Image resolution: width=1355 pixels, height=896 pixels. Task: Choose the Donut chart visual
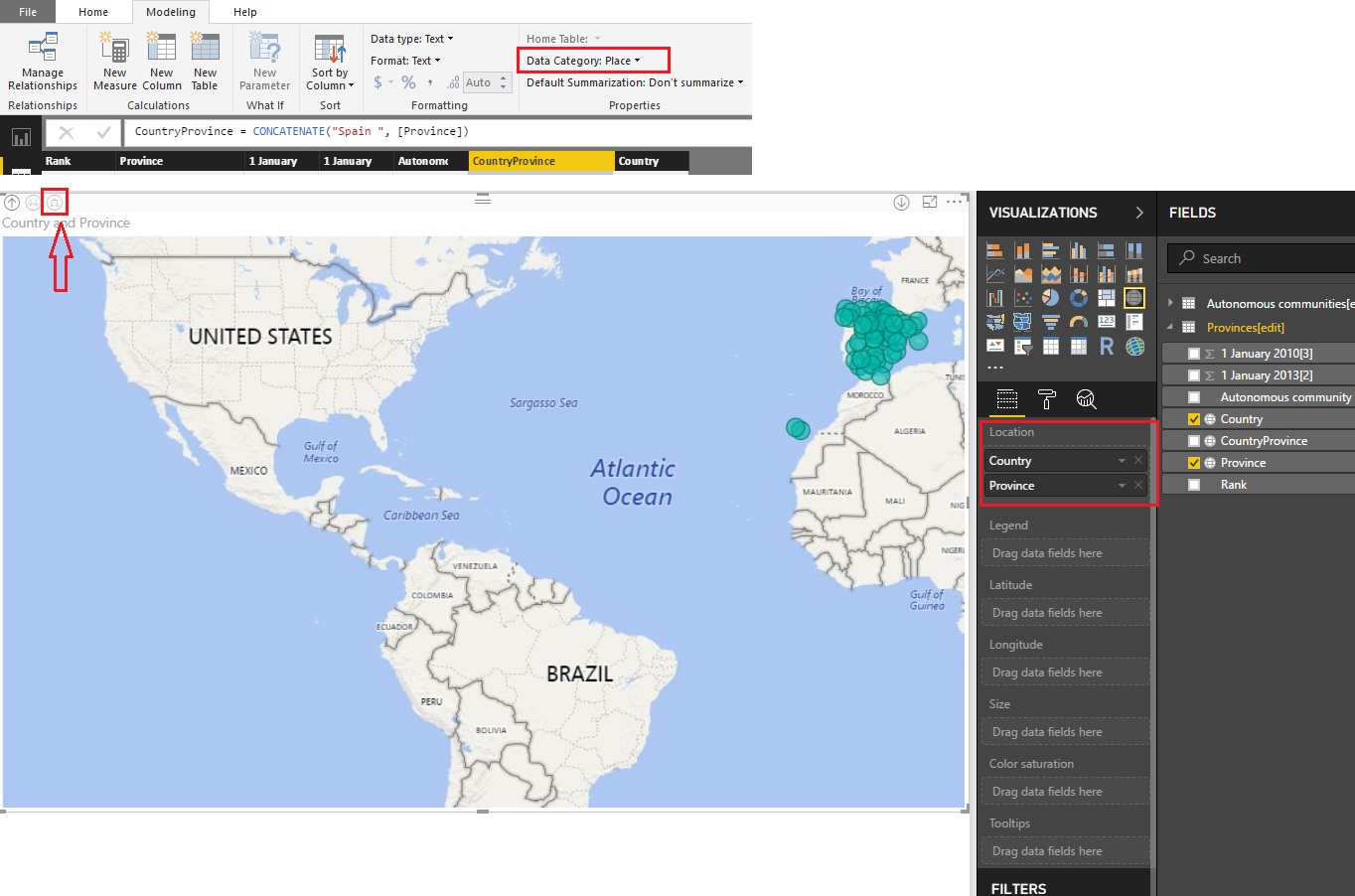coord(1079,298)
